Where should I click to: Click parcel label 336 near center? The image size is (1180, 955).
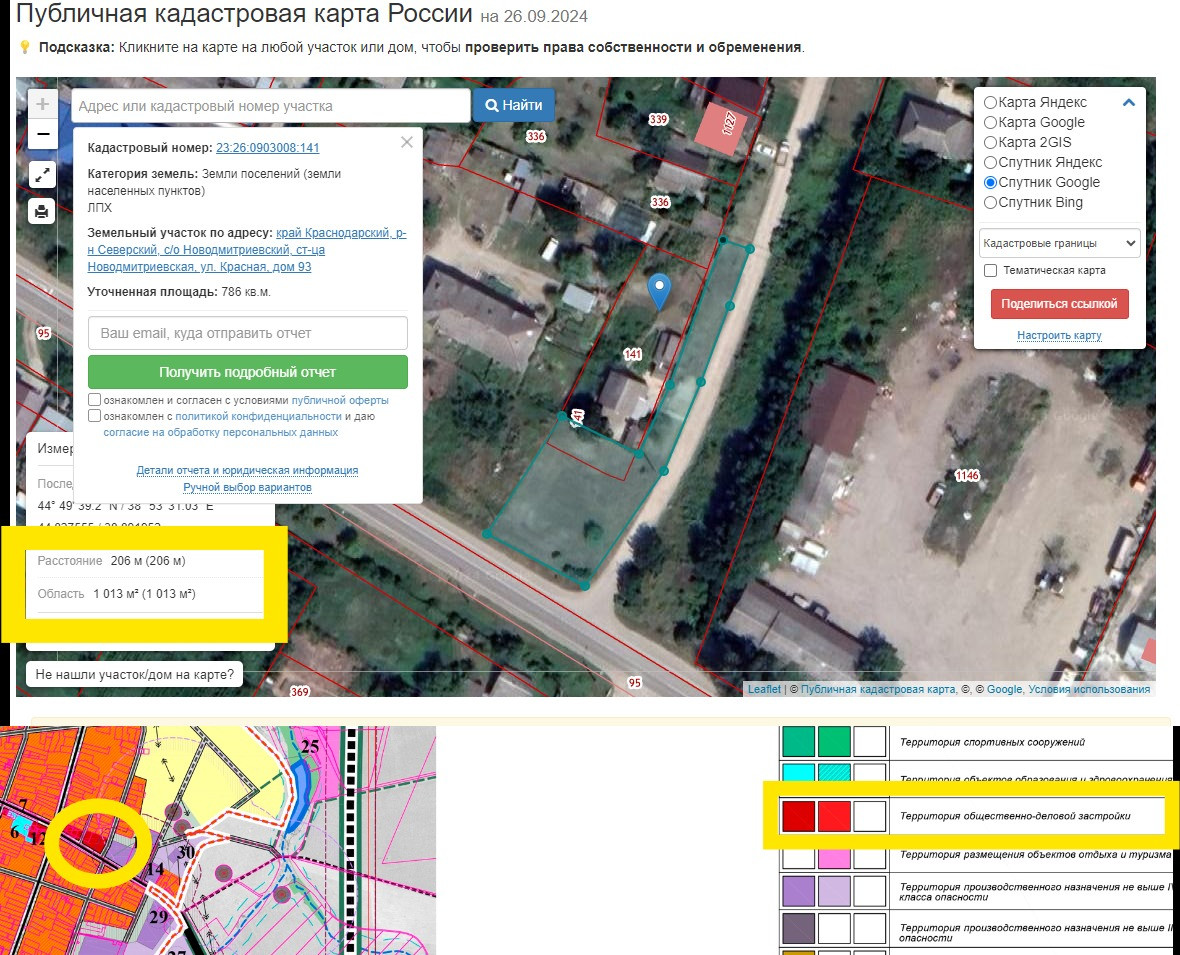click(x=660, y=202)
